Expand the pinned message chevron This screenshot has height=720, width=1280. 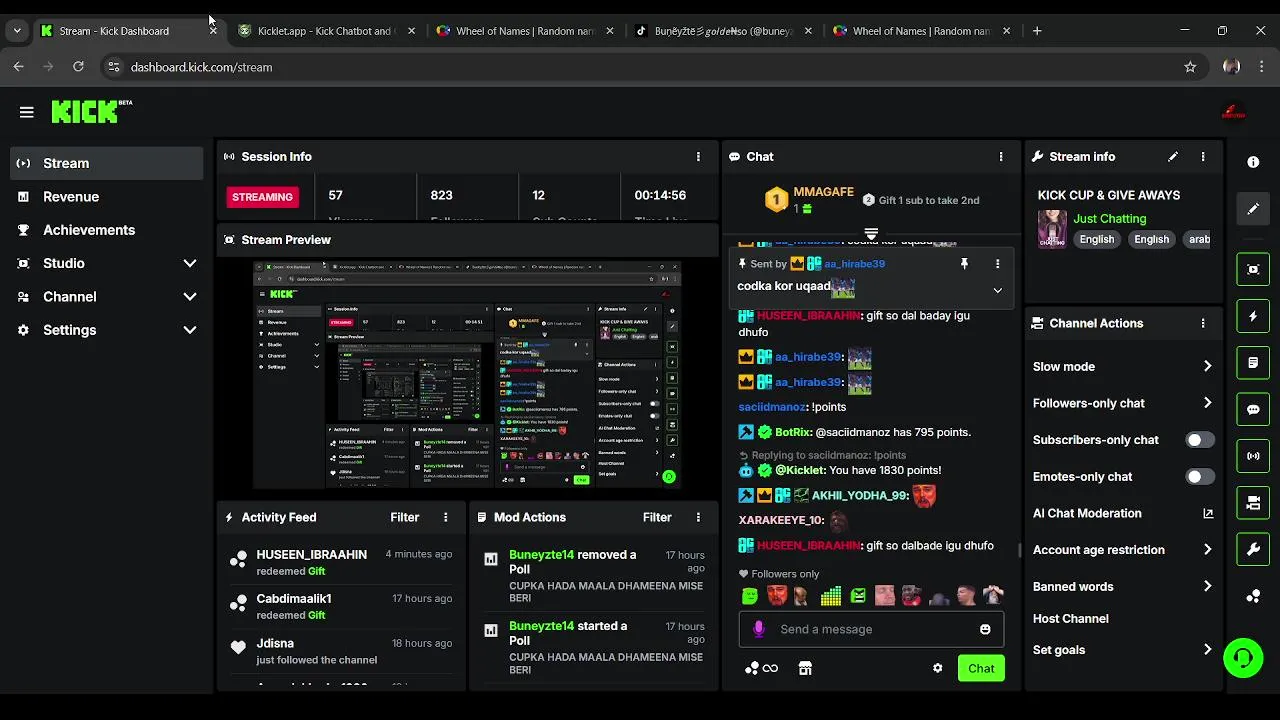[x=997, y=290]
